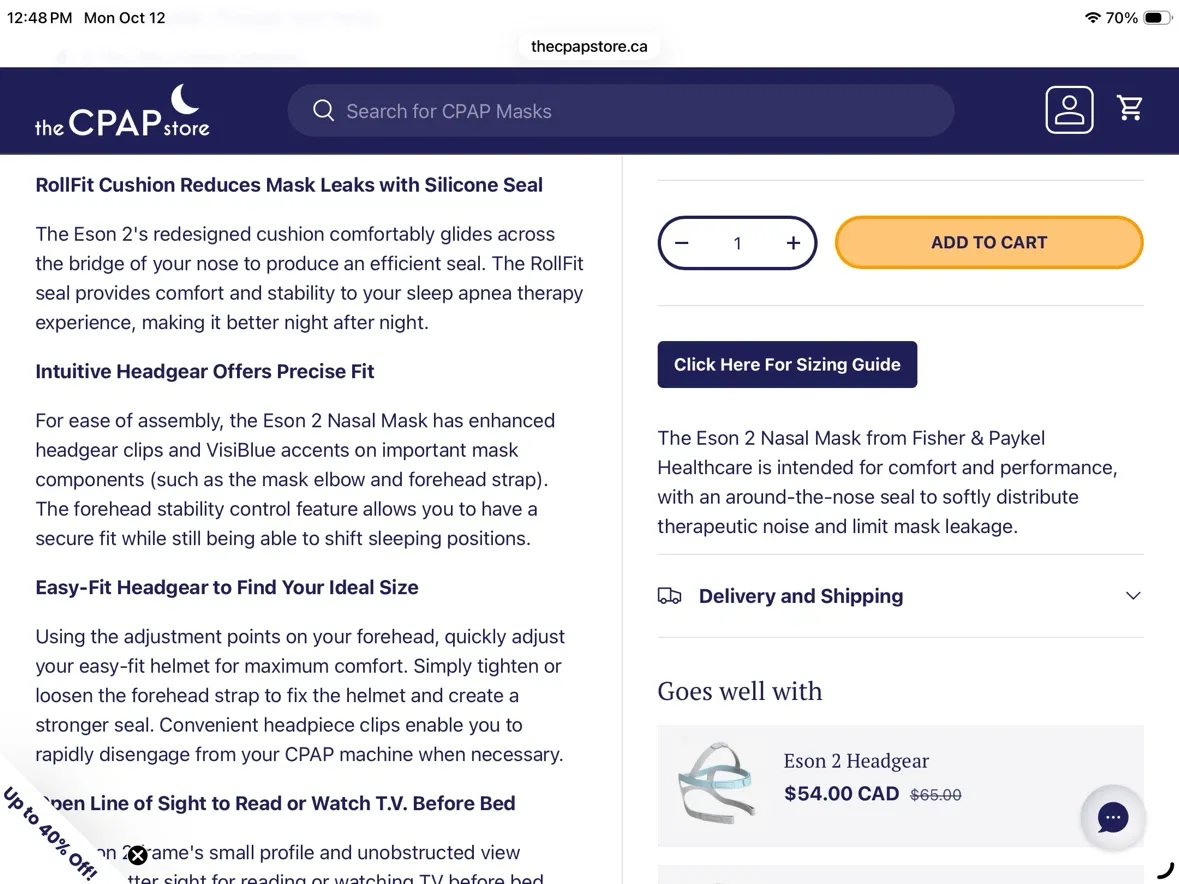1179x884 pixels.
Task: Focus the Search for CPAP Masks field
Action: (621, 110)
